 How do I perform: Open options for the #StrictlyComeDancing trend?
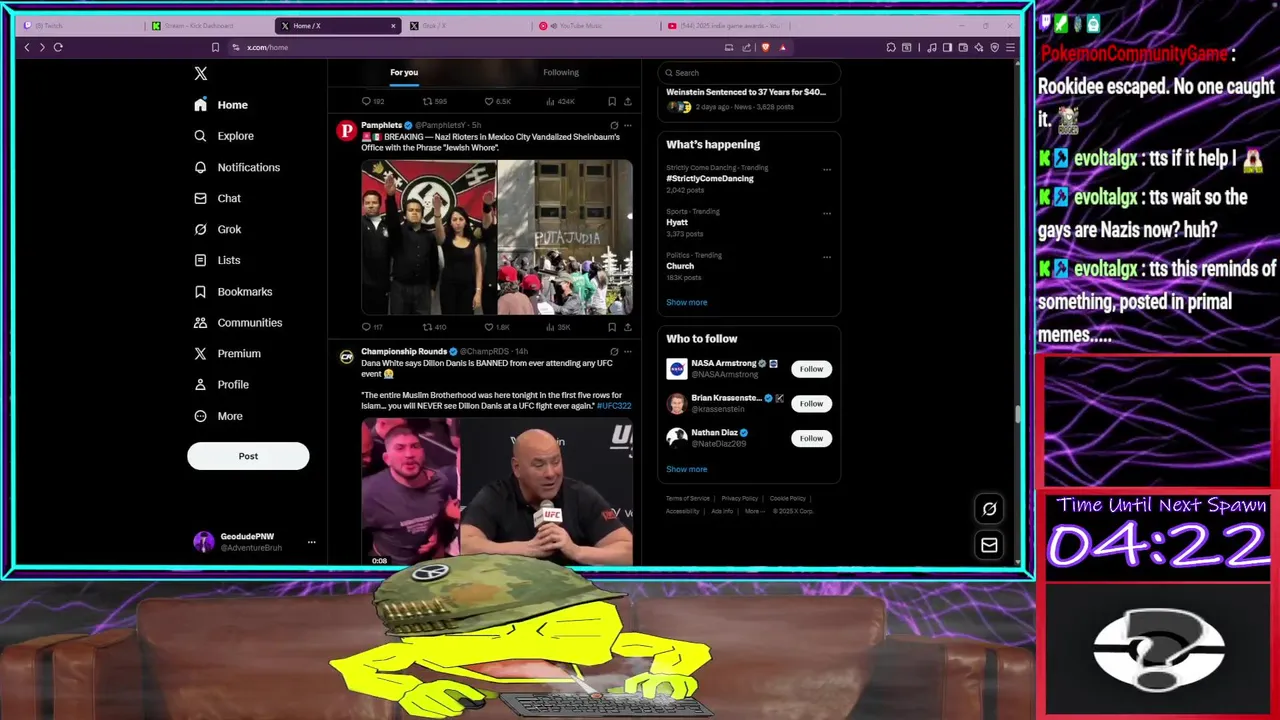tap(827, 170)
